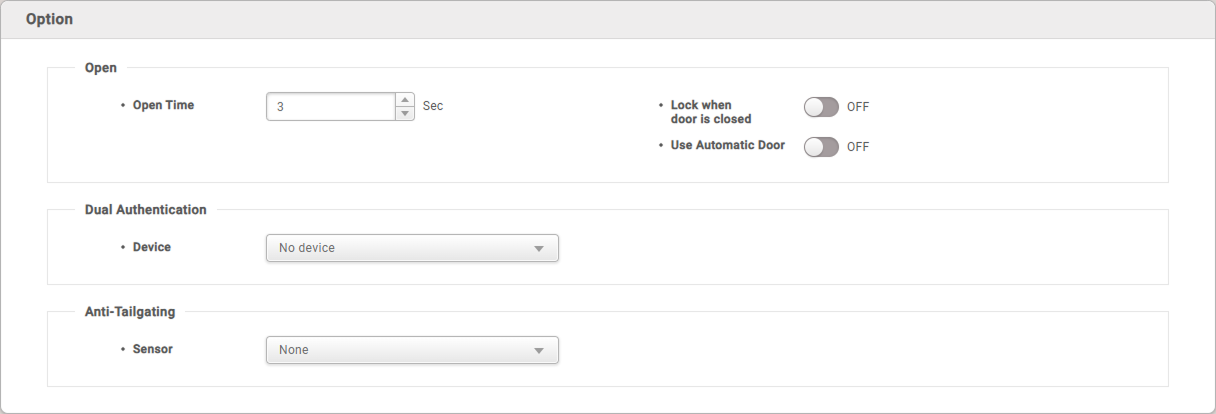The height and width of the screenshot is (414, 1216).
Task: Select the Open section title
Action: pos(101,68)
